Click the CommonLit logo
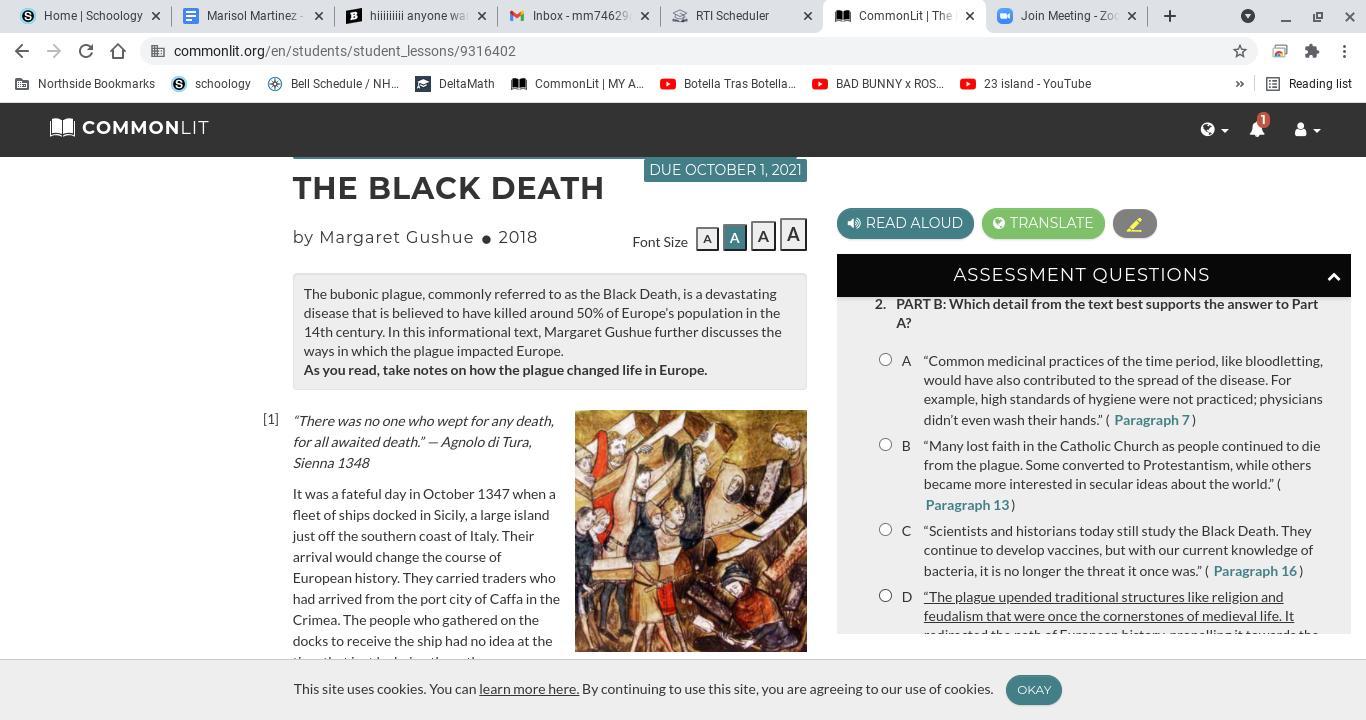Screen dimensions: 1366x720 coord(129,128)
